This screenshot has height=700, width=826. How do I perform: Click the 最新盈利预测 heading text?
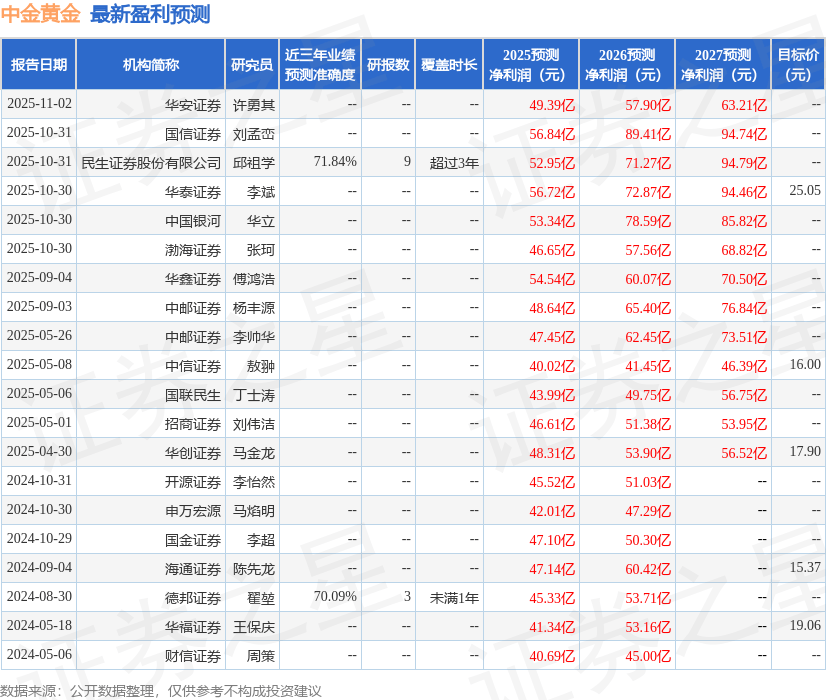tap(150, 15)
